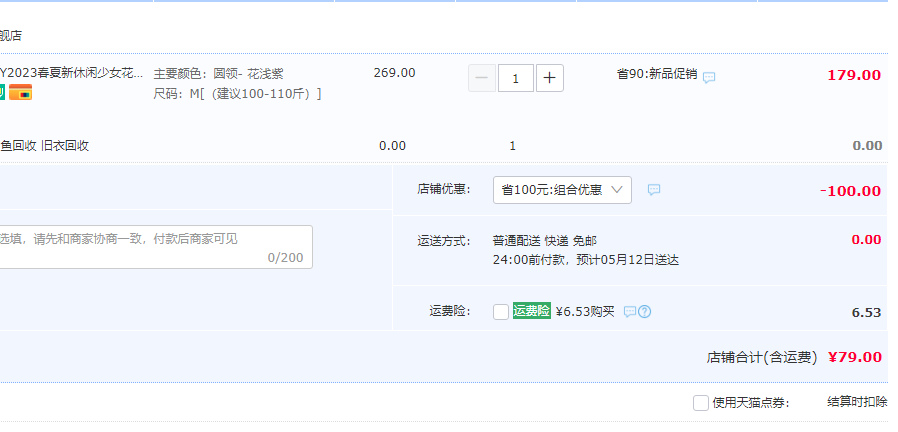Click the green 运费险 label badge

tap(531, 311)
